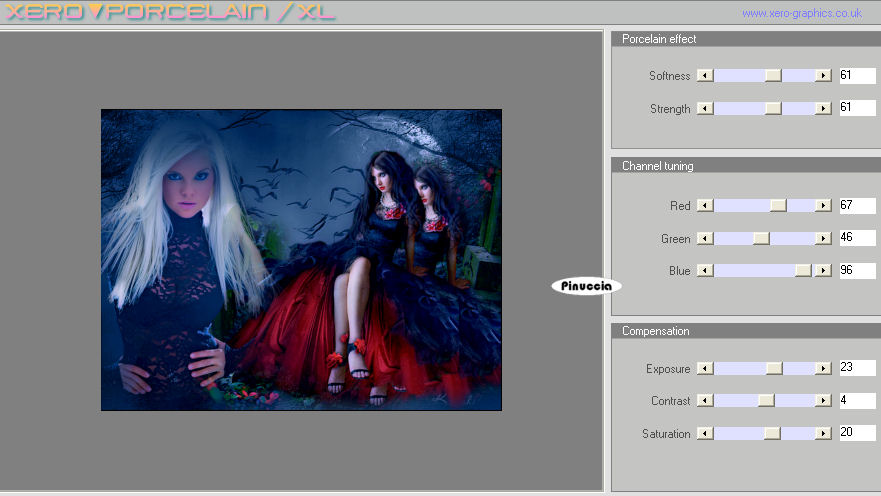Decrease Blue channel with left arrow
The width and height of the screenshot is (881, 496).
coord(705,271)
